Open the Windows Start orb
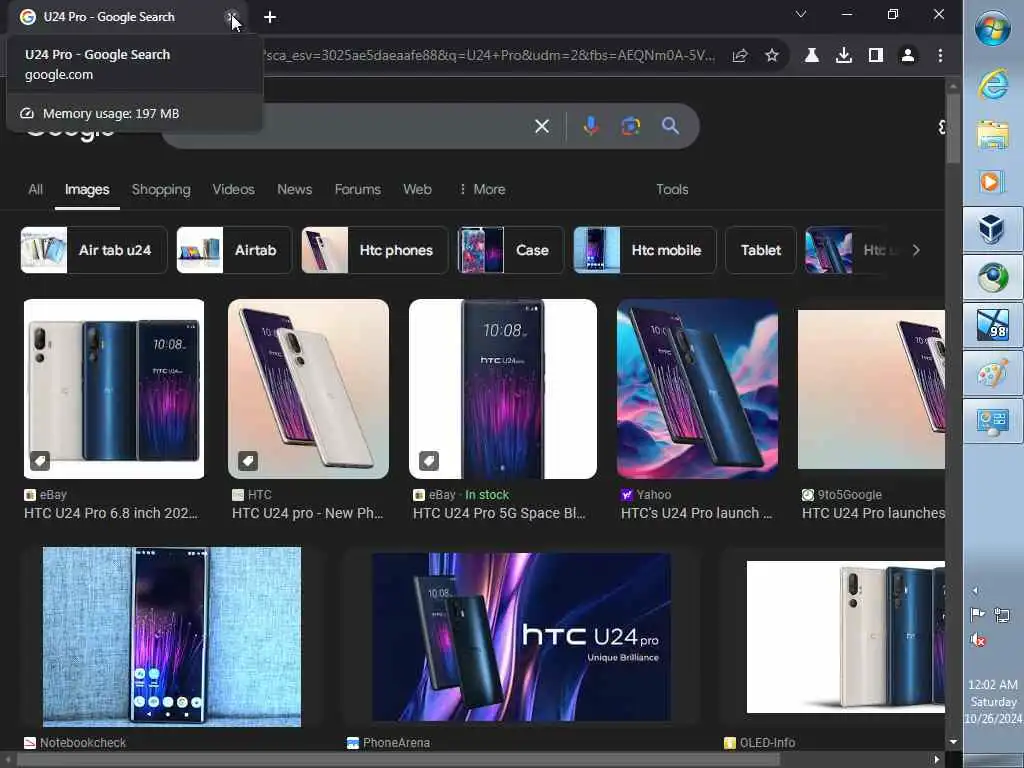This screenshot has height=768, width=1024. [x=993, y=28]
